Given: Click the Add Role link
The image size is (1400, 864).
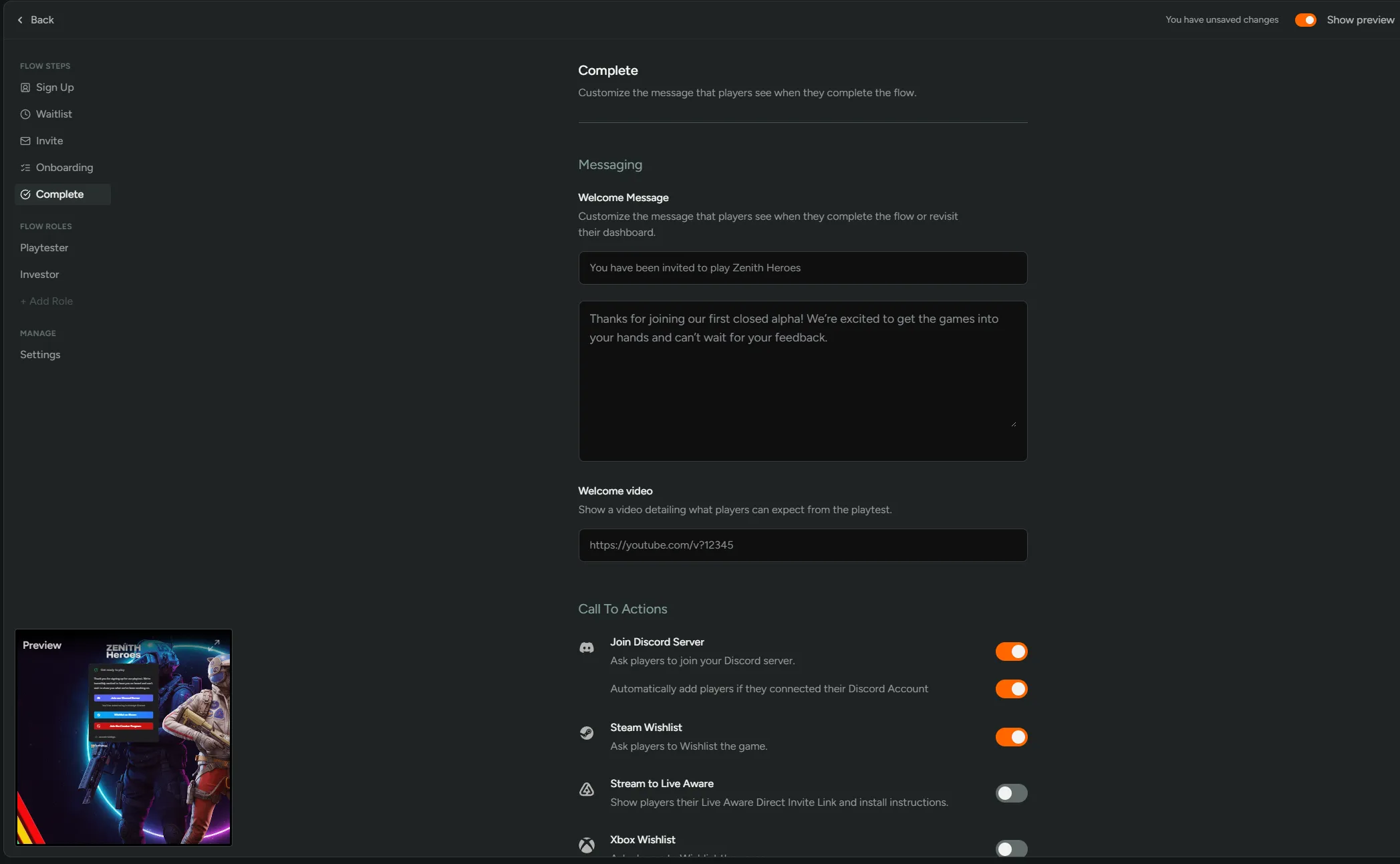Looking at the screenshot, I should click(x=46, y=301).
